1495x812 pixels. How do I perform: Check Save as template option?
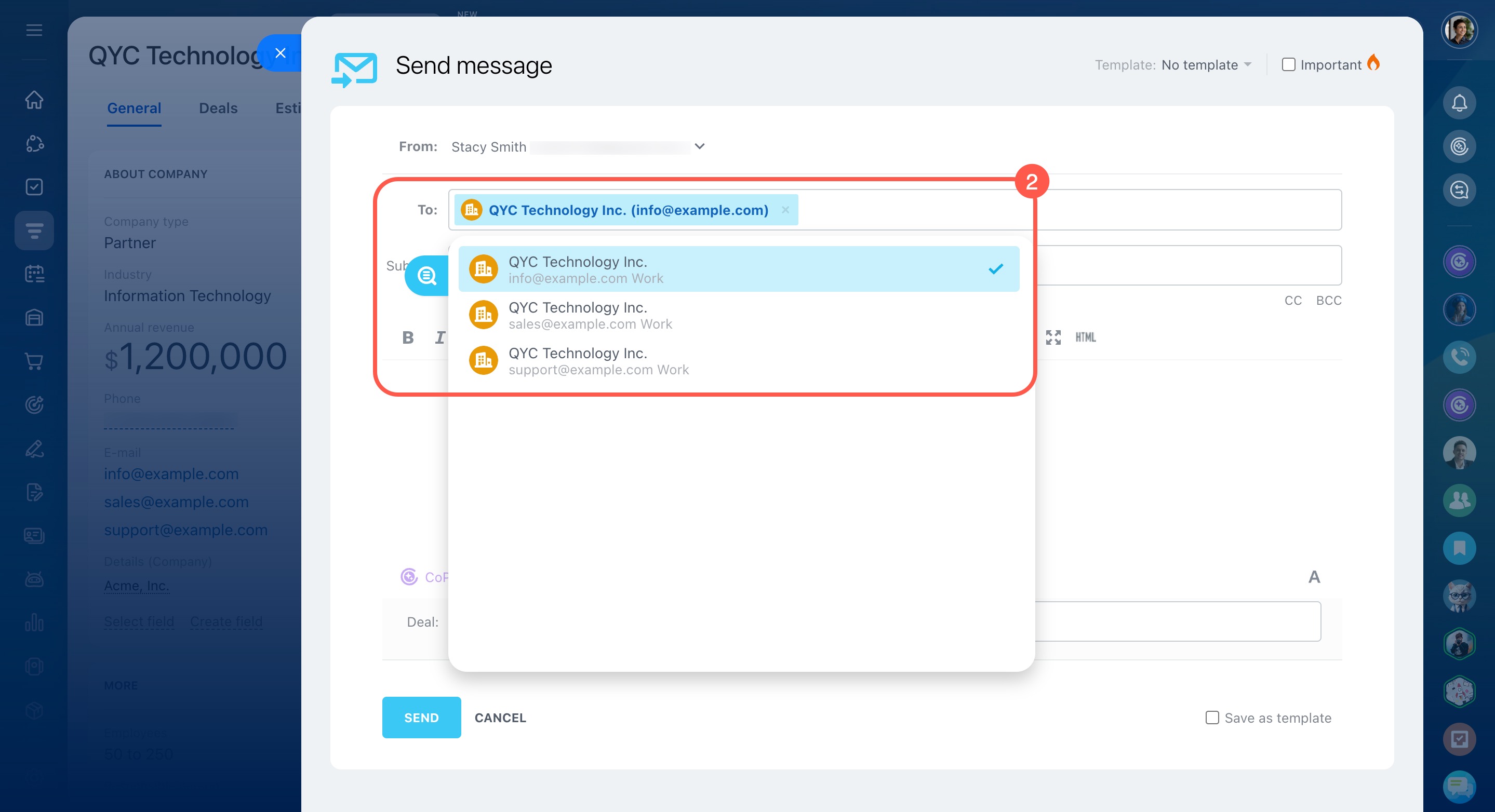1212,718
